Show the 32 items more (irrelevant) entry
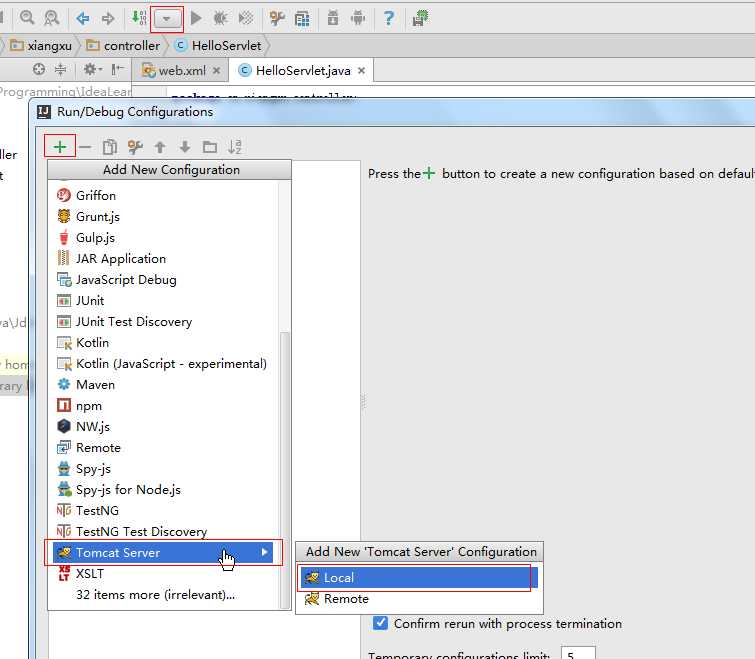The width and height of the screenshot is (755, 659). coord(164,595)
